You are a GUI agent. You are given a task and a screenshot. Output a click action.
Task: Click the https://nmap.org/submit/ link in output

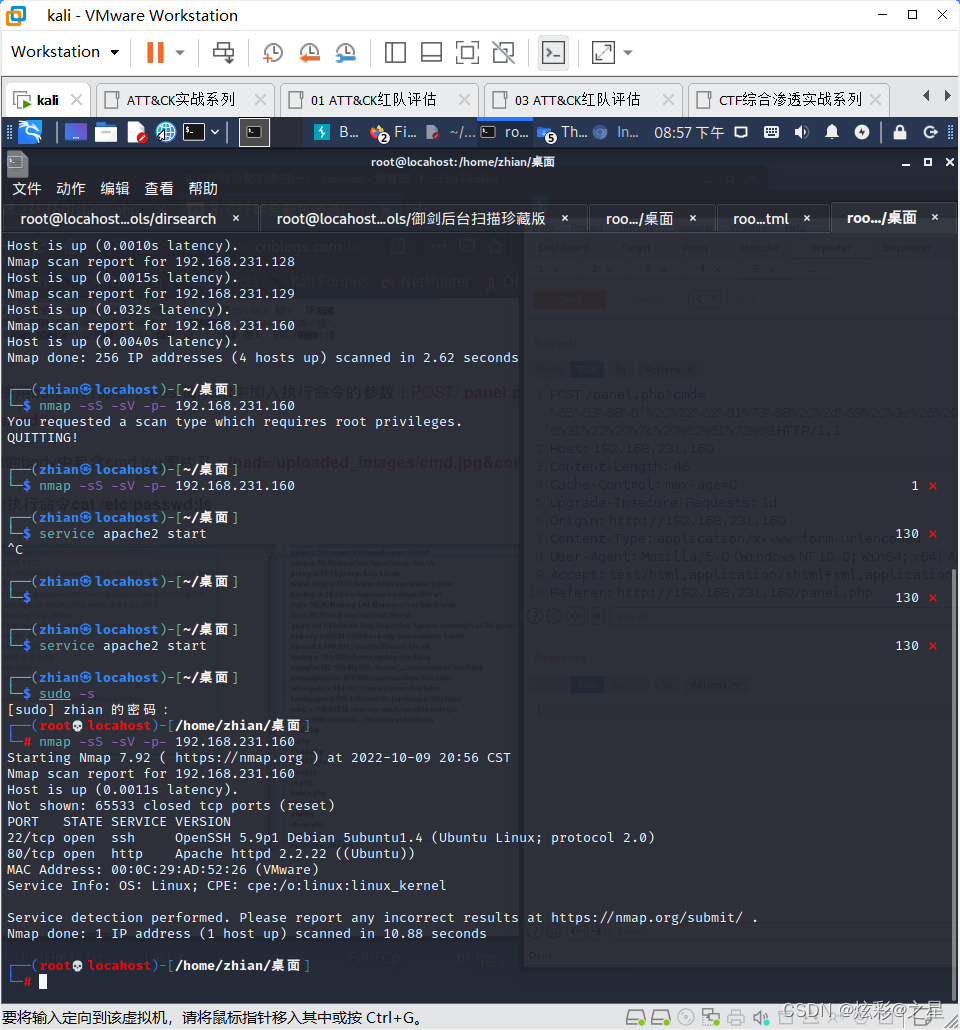click(x=647, y=918)
